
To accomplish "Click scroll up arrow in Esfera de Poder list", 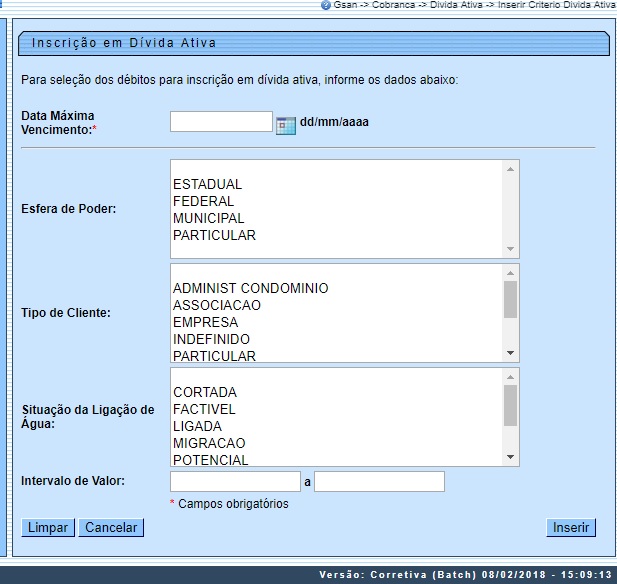I will point(510,169).
